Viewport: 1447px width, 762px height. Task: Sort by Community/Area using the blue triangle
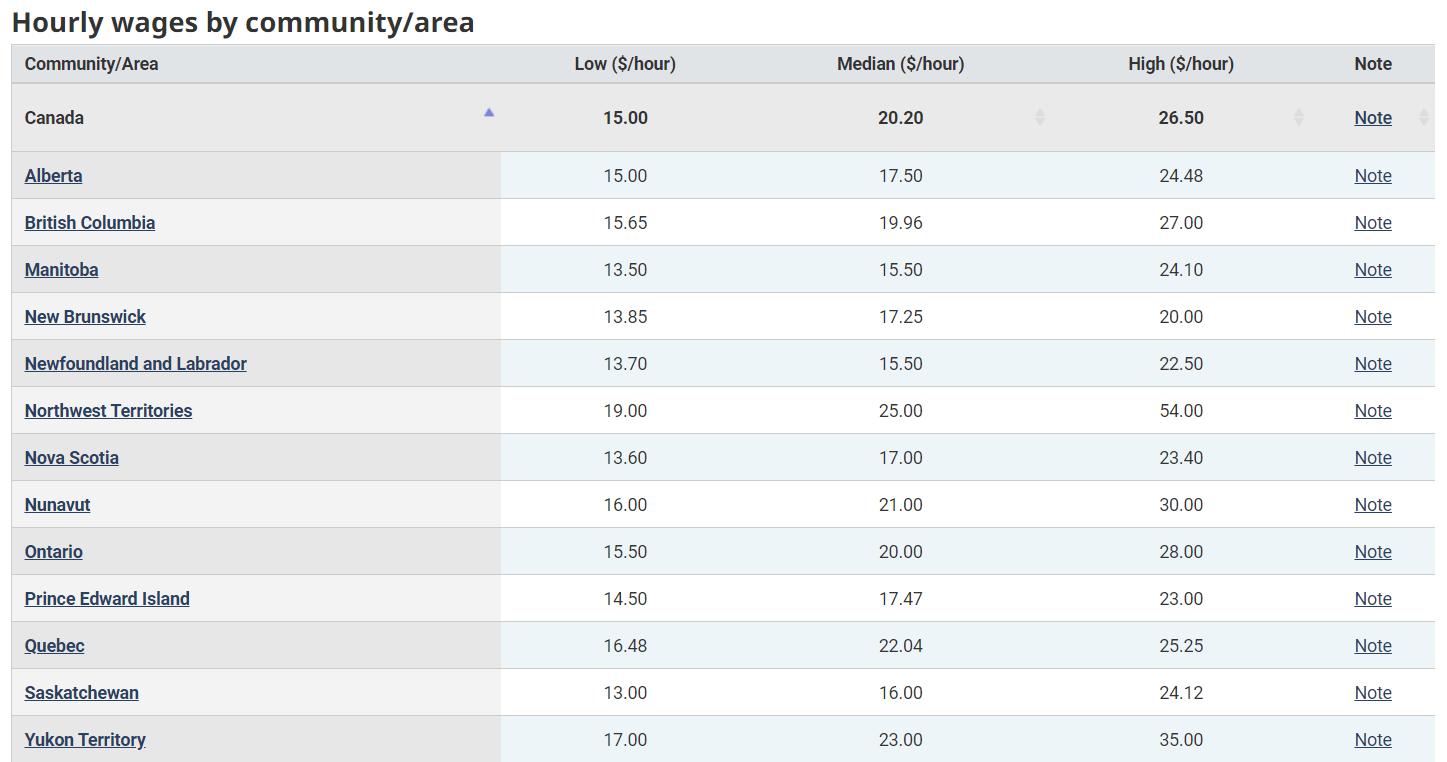(x=489, y=113)
